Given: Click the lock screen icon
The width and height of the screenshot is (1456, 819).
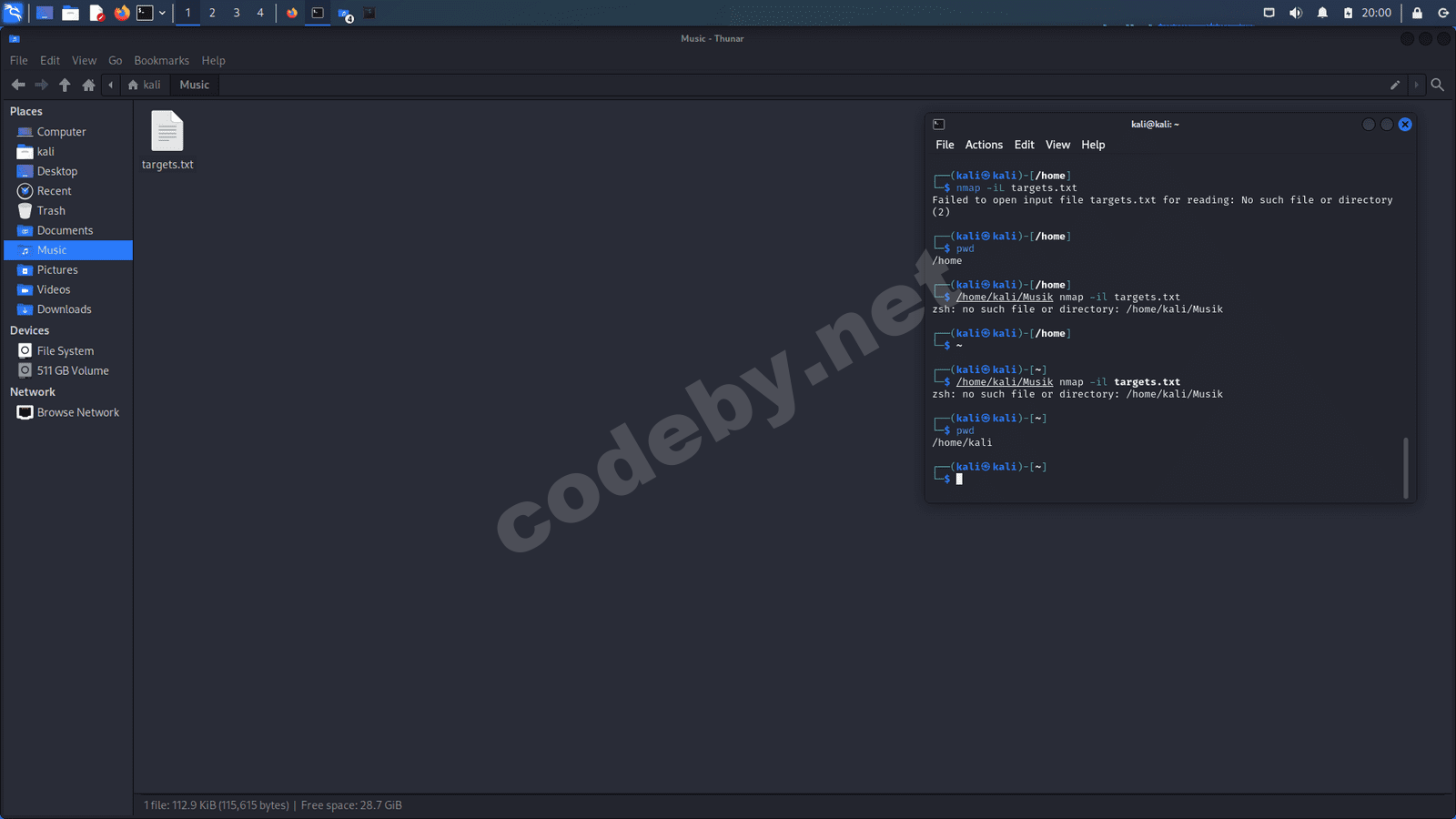Looking at the screenshot, I should [1417, 13].
